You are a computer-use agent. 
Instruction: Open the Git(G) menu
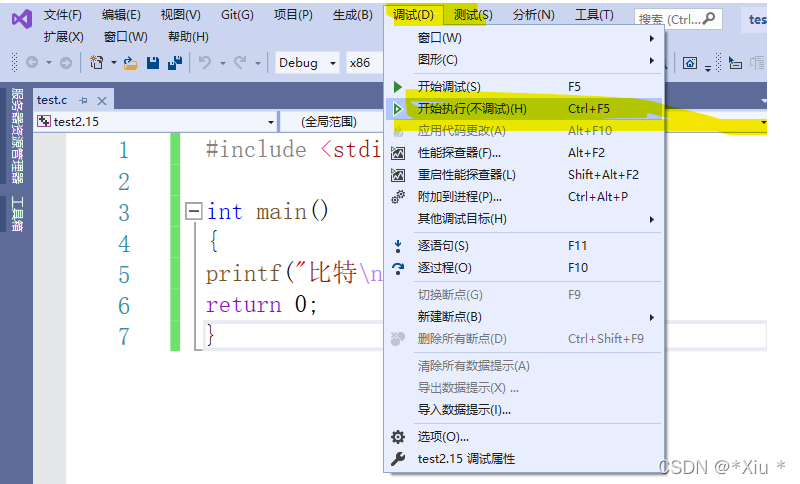tap(237, 15)
